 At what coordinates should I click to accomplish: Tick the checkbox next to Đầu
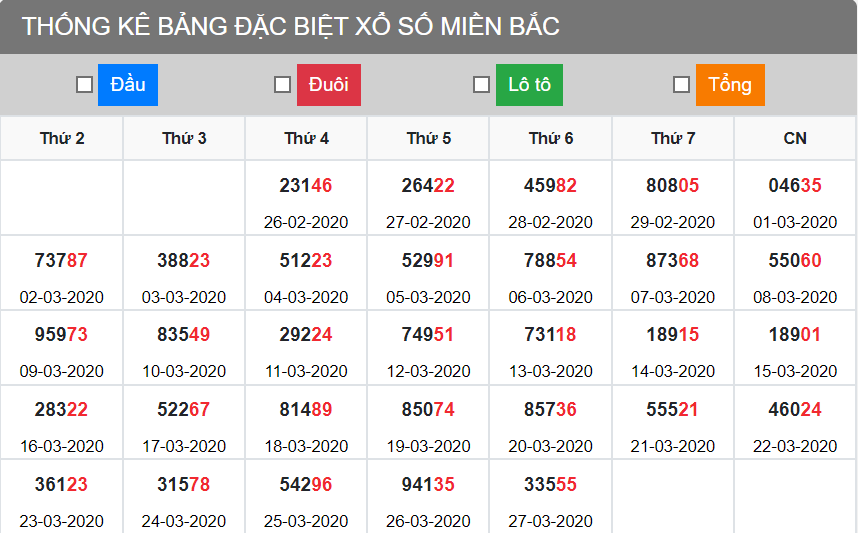(85, 85)
